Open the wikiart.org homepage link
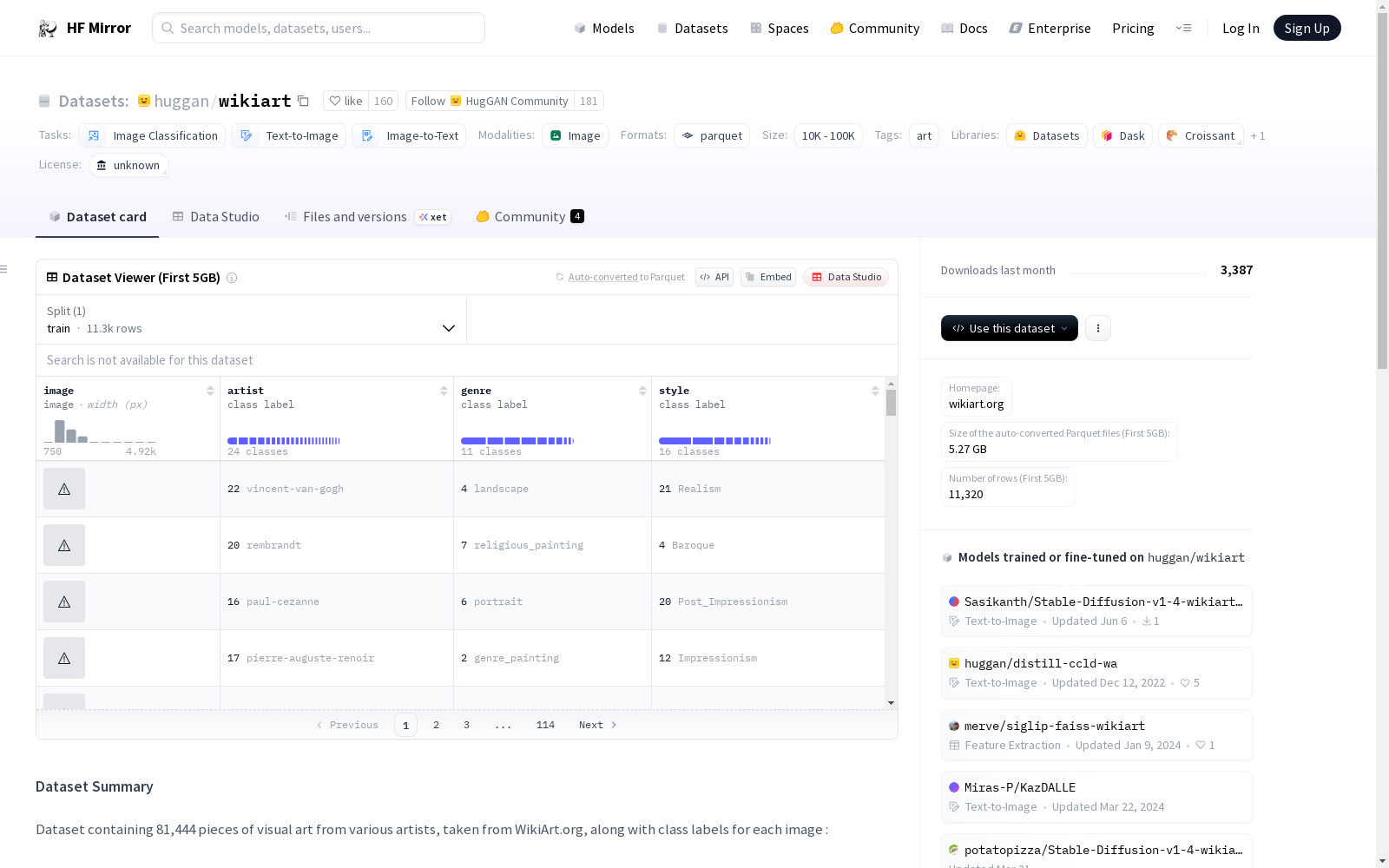This screenshot has height=868, width=1389. pos(976,404)
